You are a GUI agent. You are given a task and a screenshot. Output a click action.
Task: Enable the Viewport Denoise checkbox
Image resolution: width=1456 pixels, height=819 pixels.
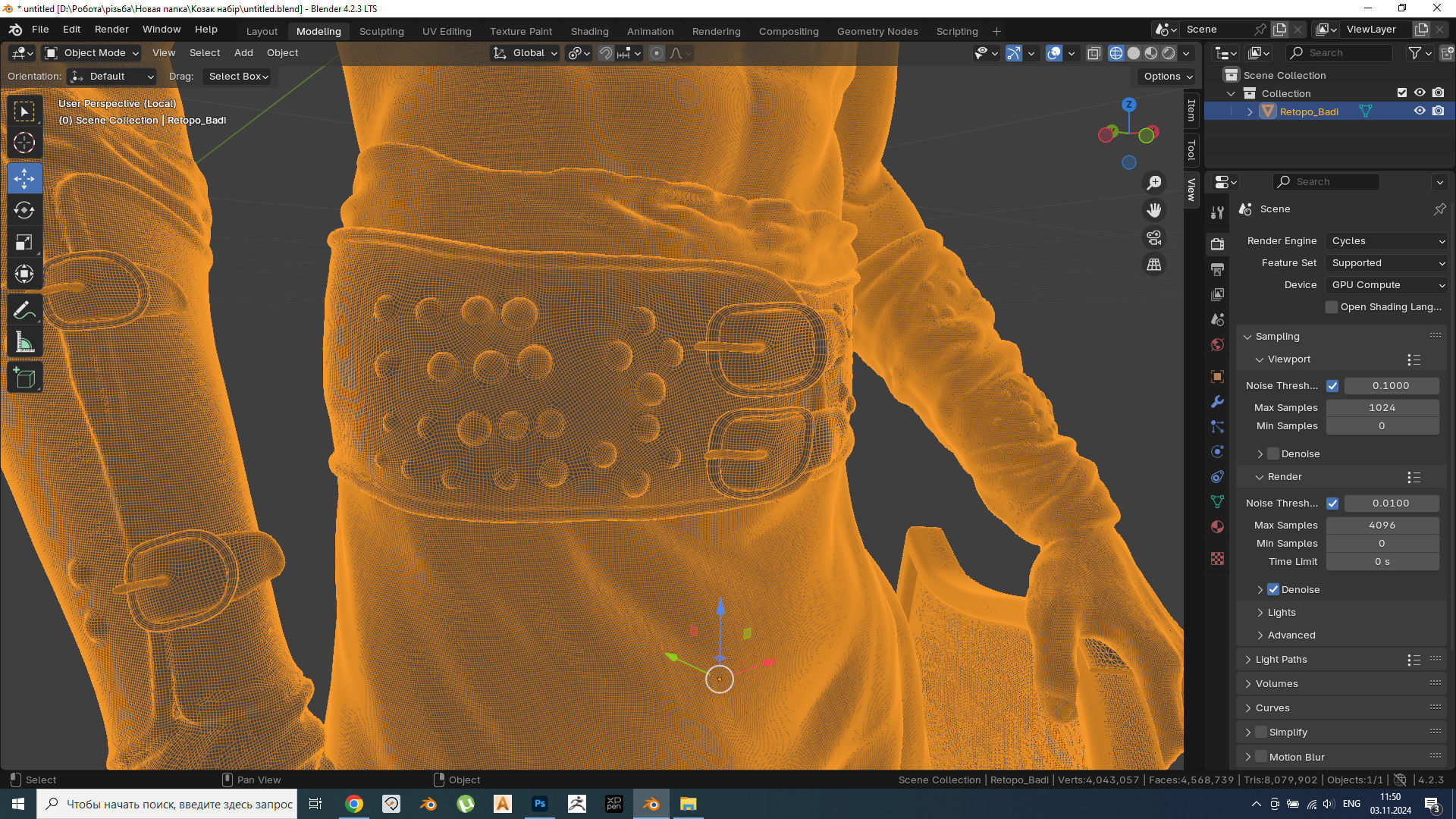pos(1273,453)
